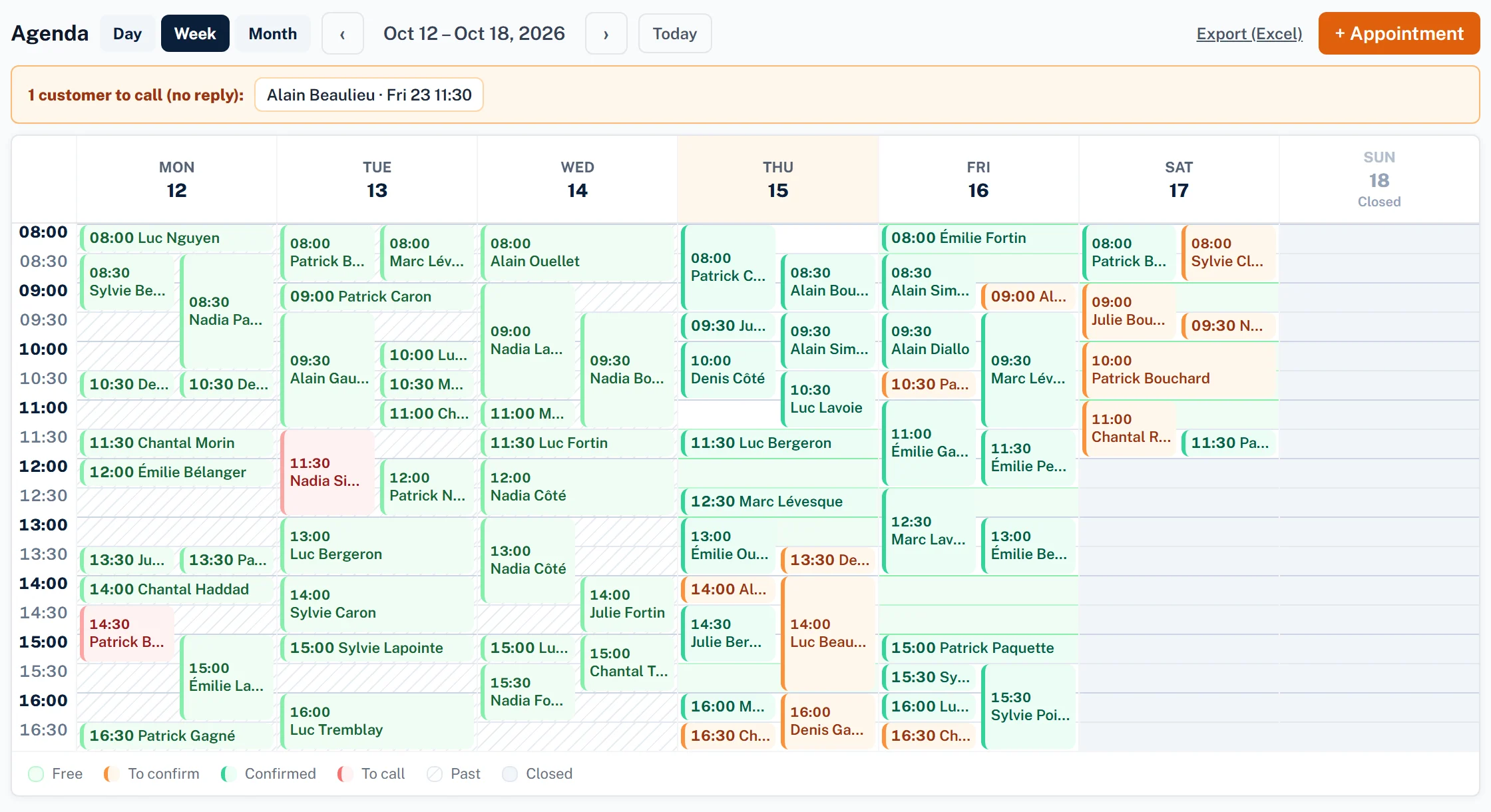Open 08:00 Émilie Fortin appointment Friday
The image size is (1491, 812).
[x=978, y=238]
